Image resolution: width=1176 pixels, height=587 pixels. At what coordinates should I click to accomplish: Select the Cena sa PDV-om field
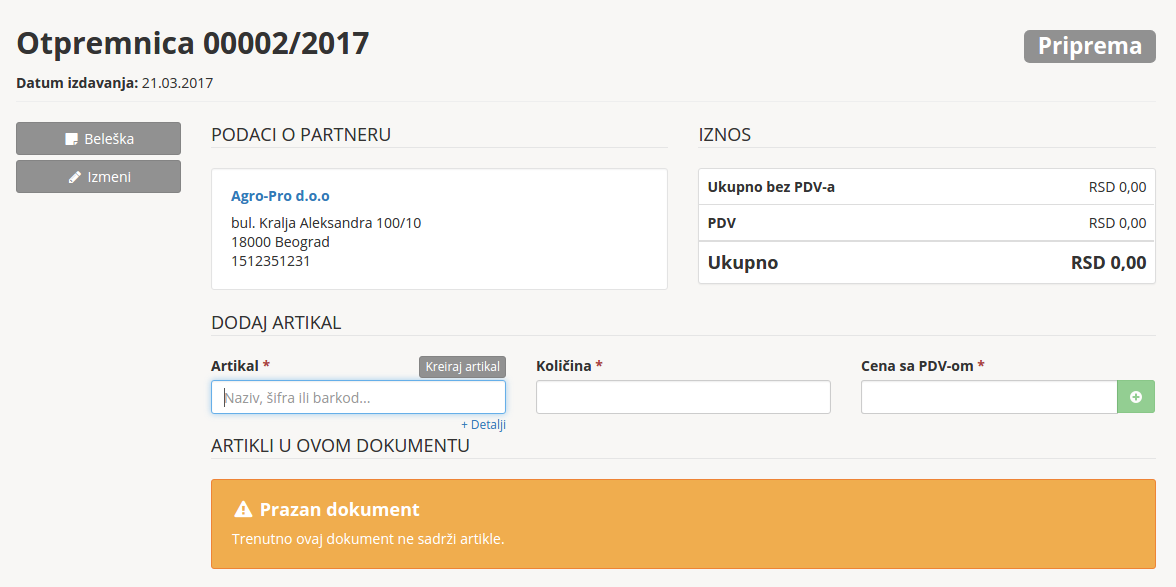point(988,397)
